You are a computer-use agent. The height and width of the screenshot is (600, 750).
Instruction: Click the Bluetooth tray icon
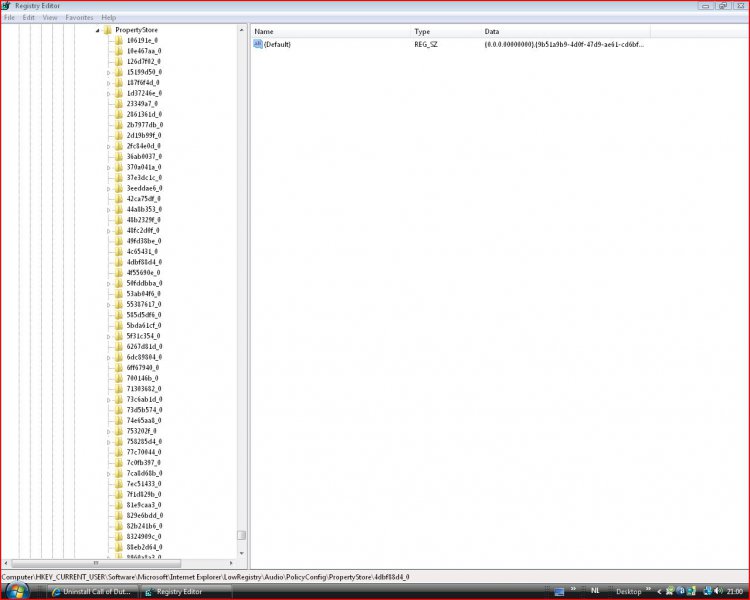(681, 591)
